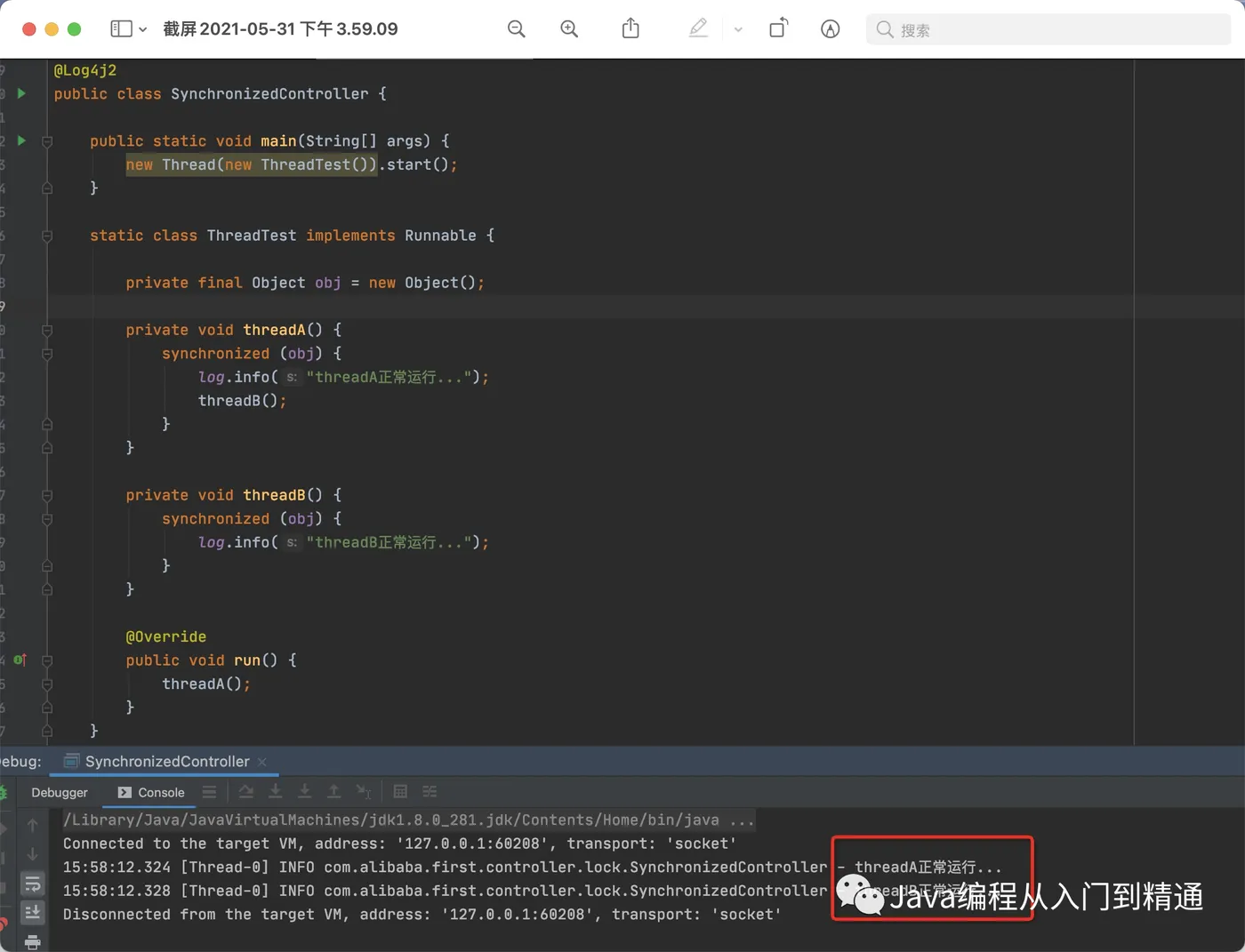Click 'static class ThreadTest implements Runnable' line
Image resolution: width=1245 pixels, height=952 pixels.
292,236
